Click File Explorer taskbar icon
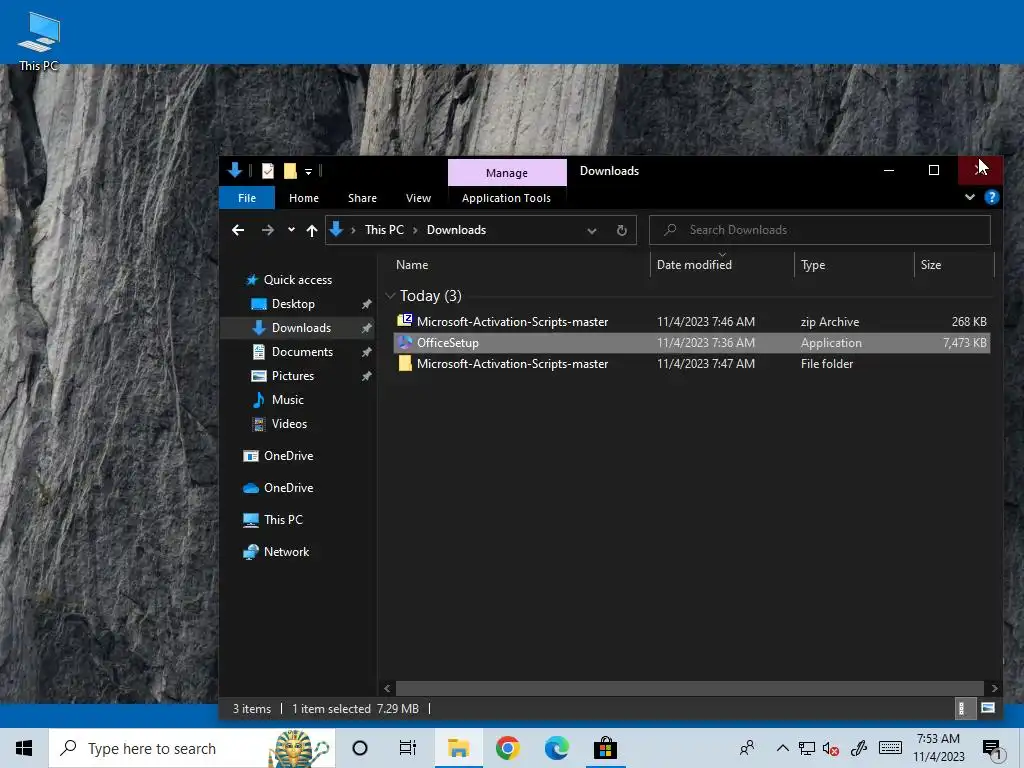This screenshot has width=1024, height=768. pyautogui.click(x=458, y=748)
